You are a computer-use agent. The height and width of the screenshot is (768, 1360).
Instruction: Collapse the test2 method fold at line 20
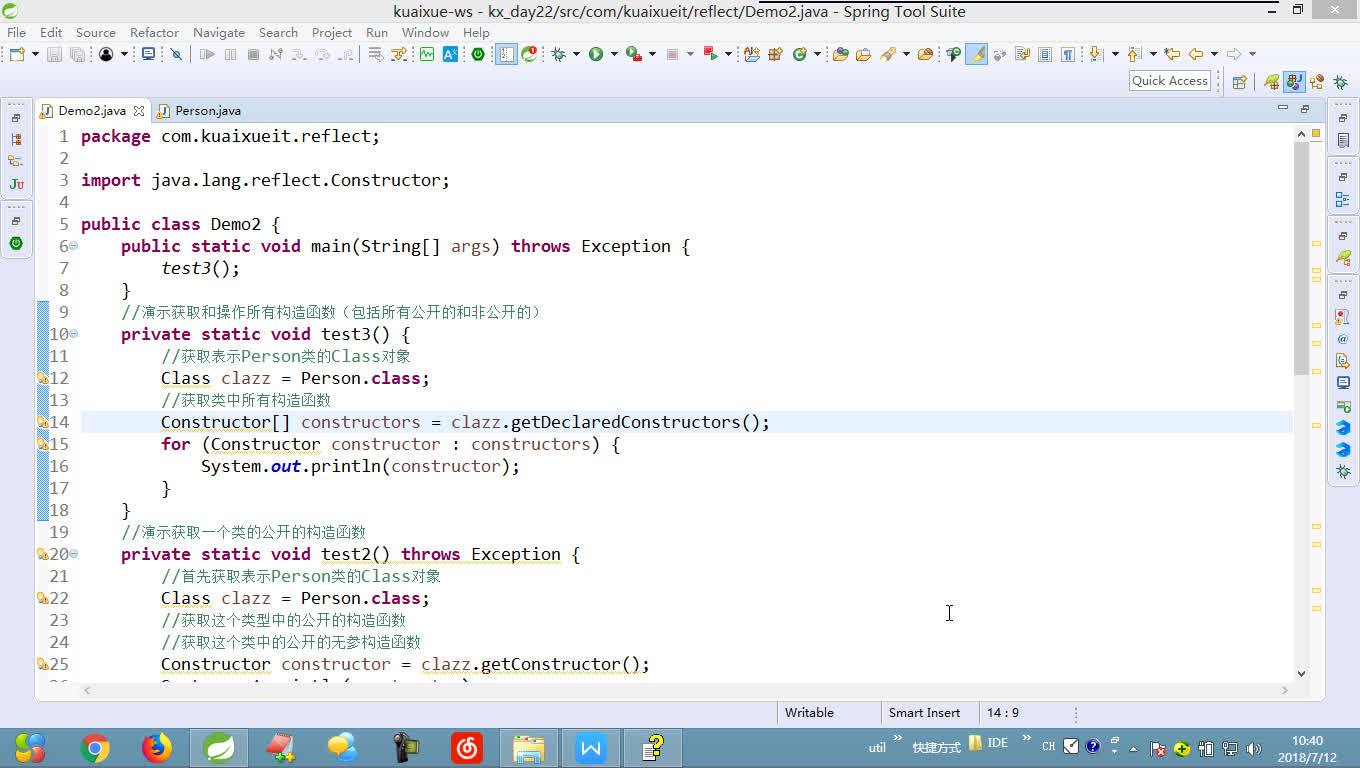coord(74,554)
